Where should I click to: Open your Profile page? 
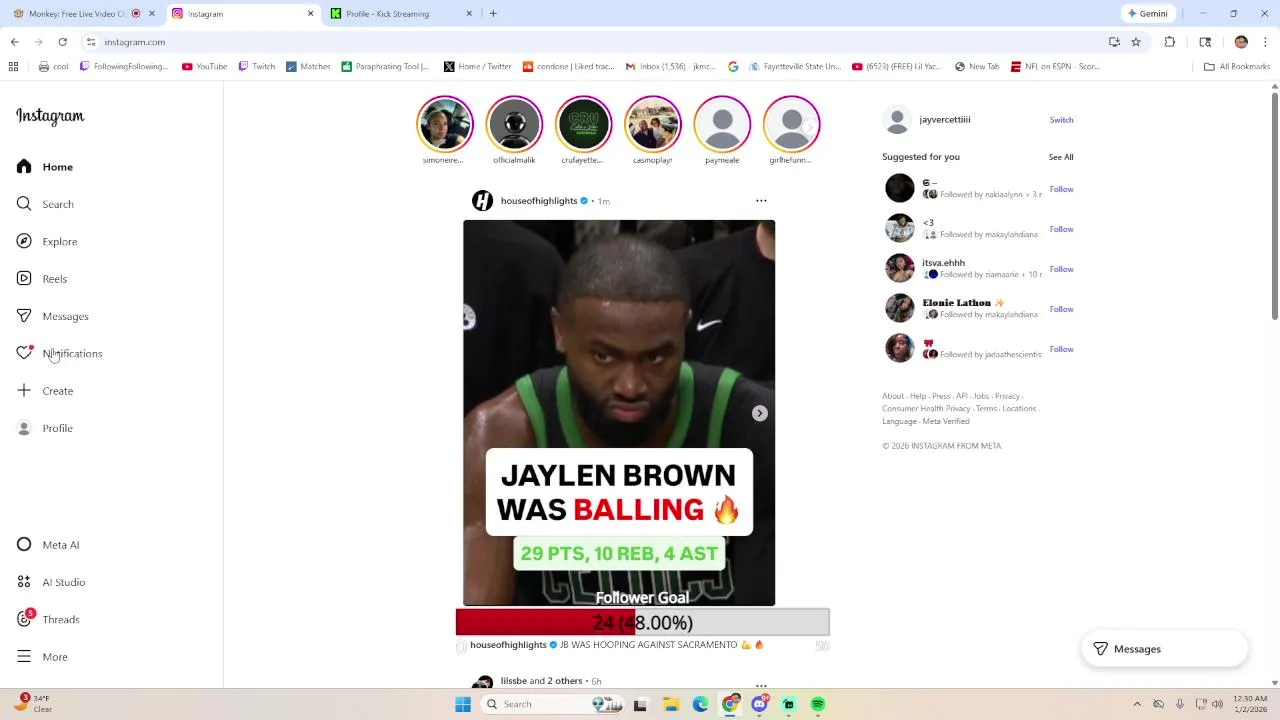point(45,428)
